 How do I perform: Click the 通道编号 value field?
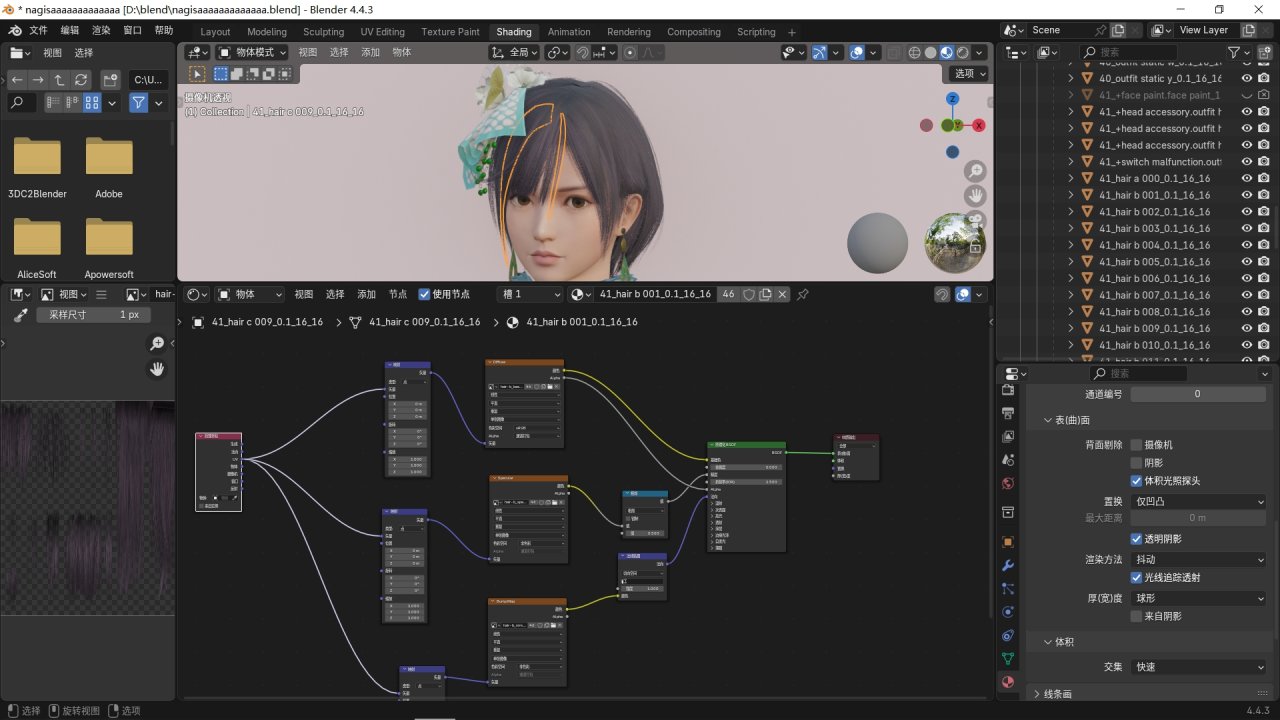1197,394
